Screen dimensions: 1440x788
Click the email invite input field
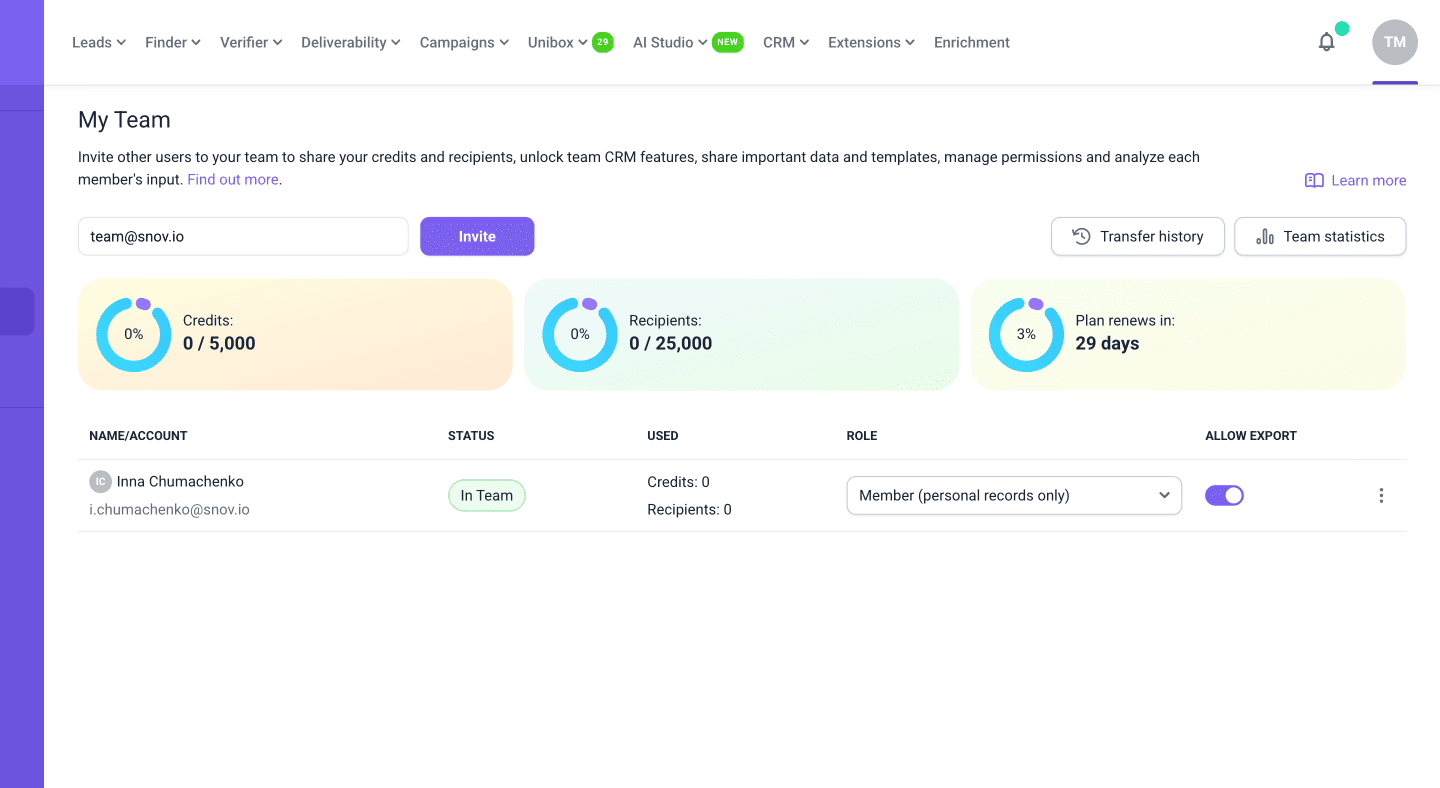[243, 236]
